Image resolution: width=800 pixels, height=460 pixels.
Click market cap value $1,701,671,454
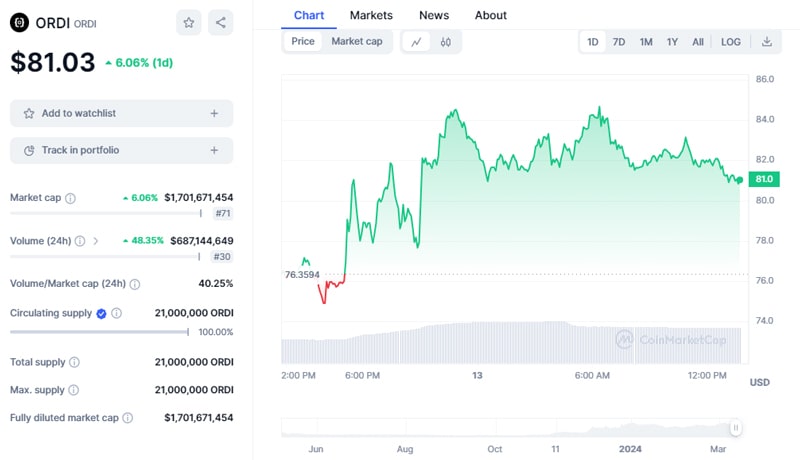[x=198, y=197]
